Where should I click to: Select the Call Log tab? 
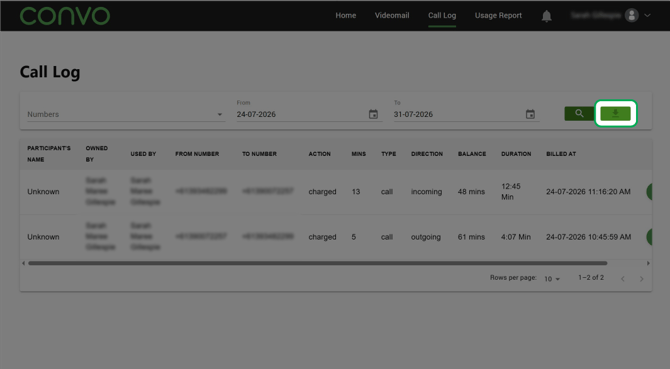click(x=442, y=15)
